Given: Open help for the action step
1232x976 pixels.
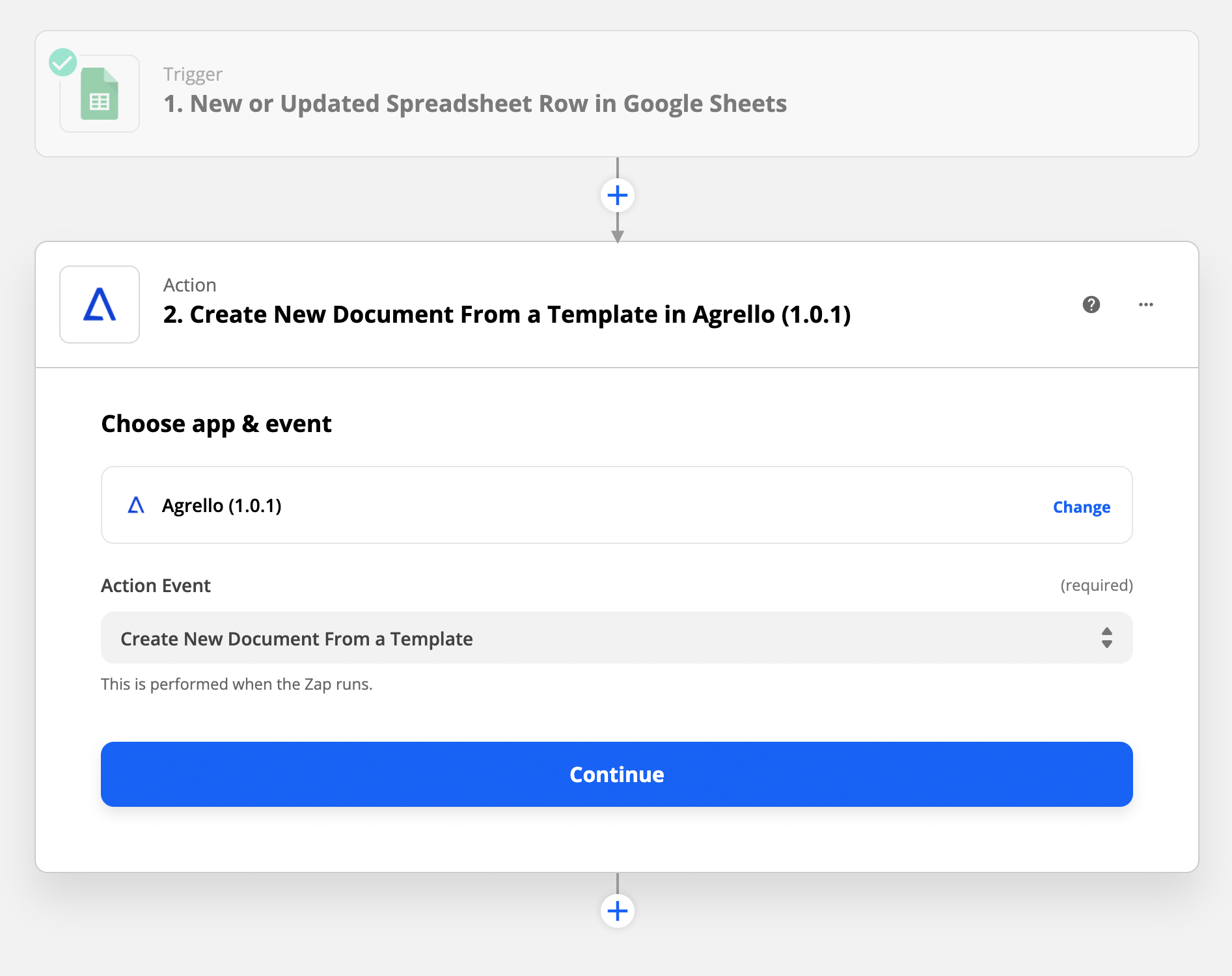Looking at the screenshot, I should click(1091, 305).
